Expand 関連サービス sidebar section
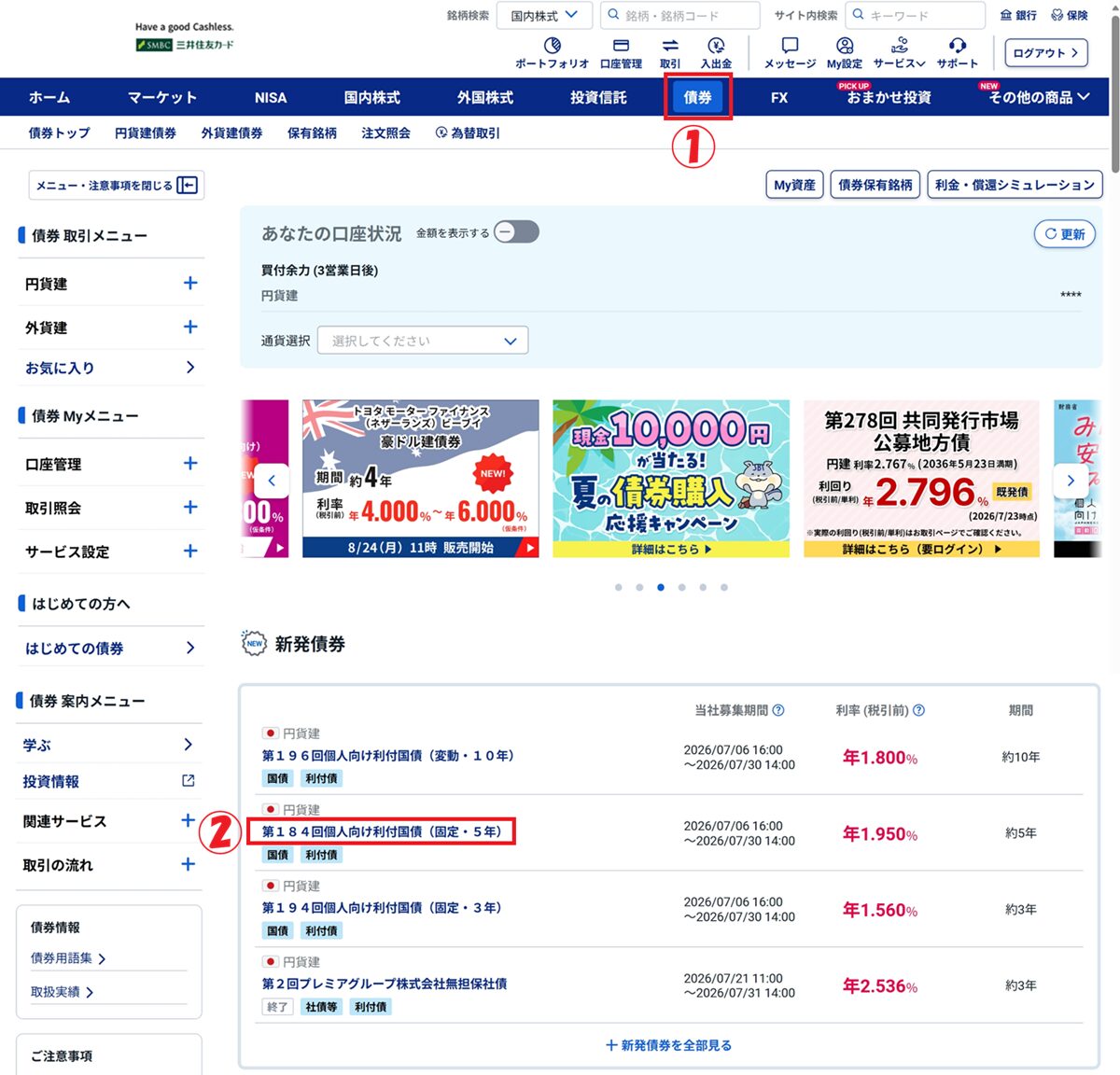1120x1075 pixels. [188, 820]
